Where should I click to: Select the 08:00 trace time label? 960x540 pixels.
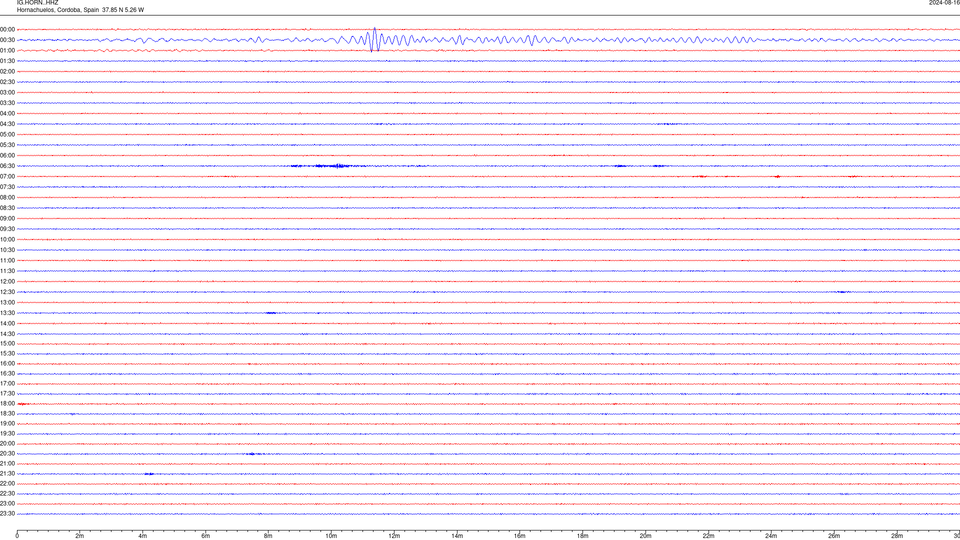coord(7,198)
